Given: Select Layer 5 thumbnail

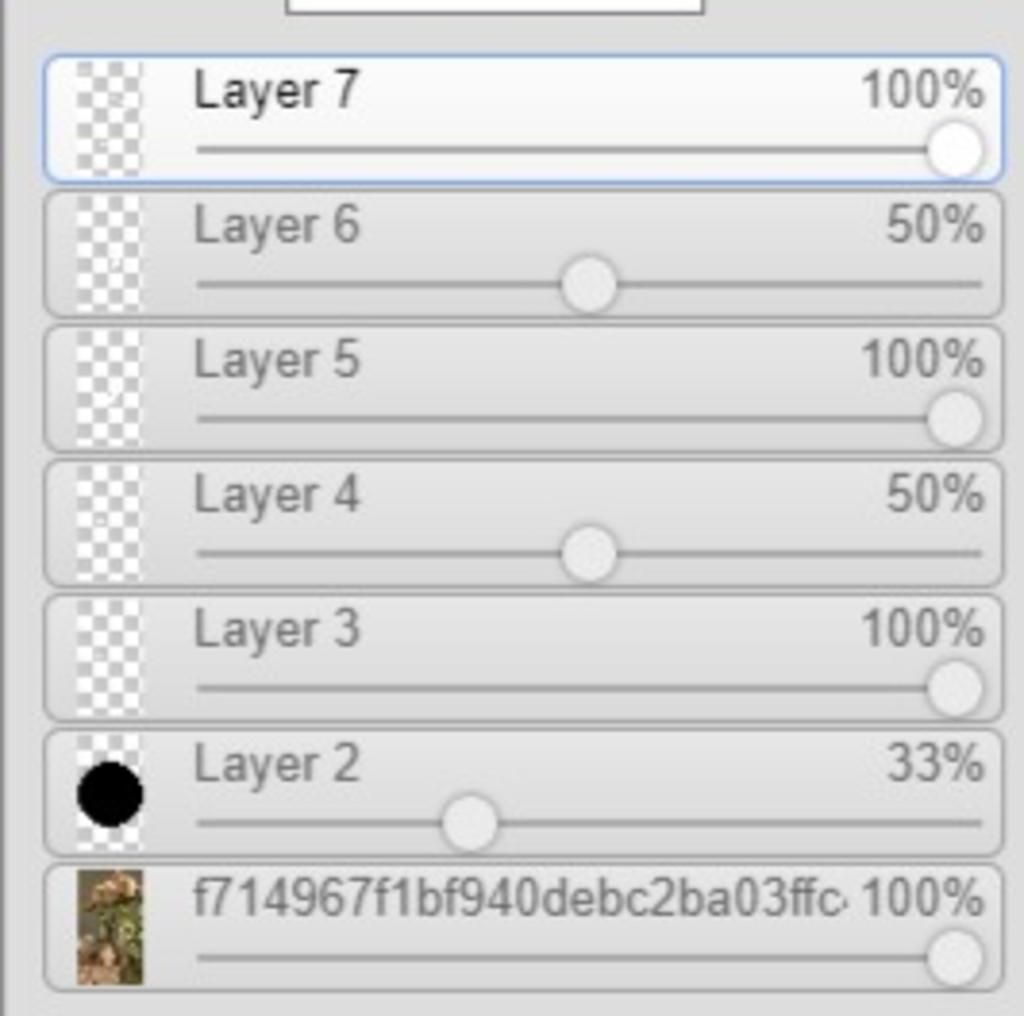Looking at the screenshot, I should pyautogui.click(x=108, y=389).
